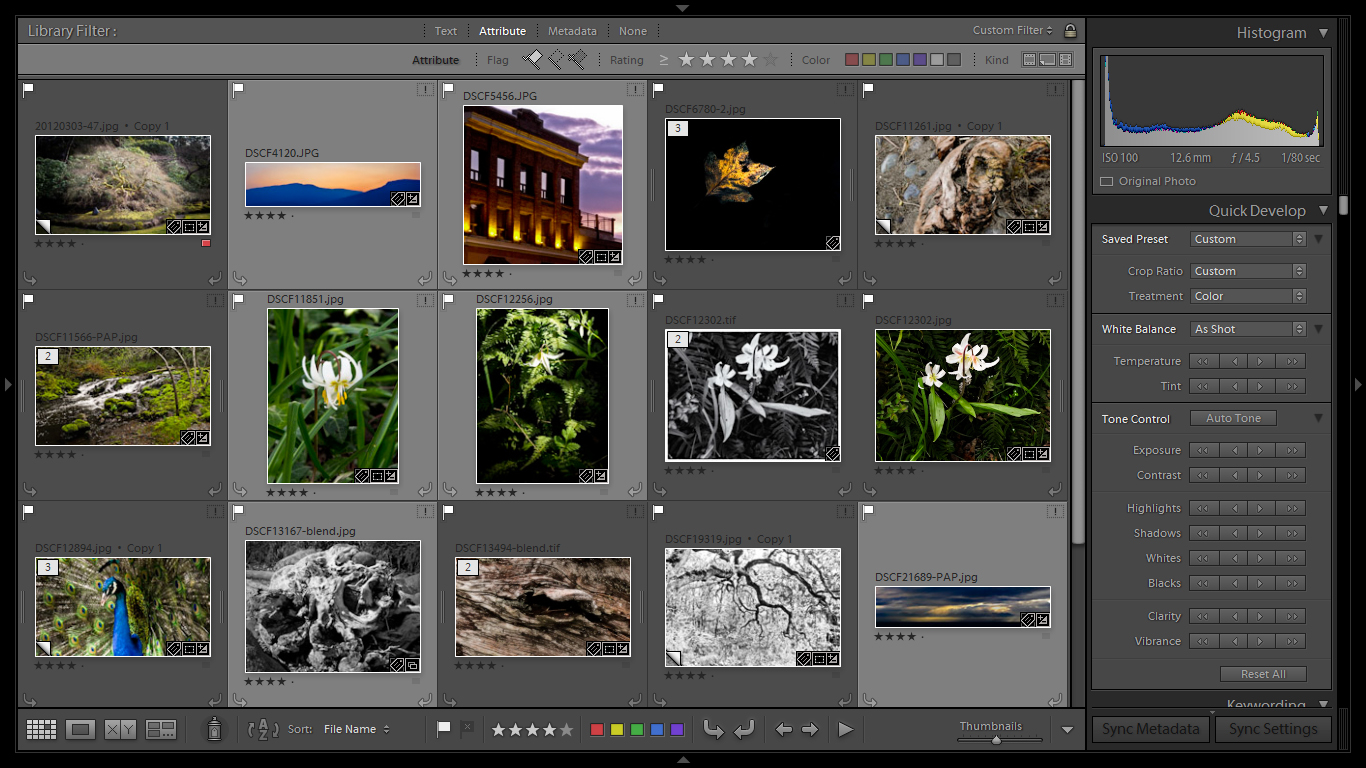Open the toolbar content options dropdown arrow

1067,730
